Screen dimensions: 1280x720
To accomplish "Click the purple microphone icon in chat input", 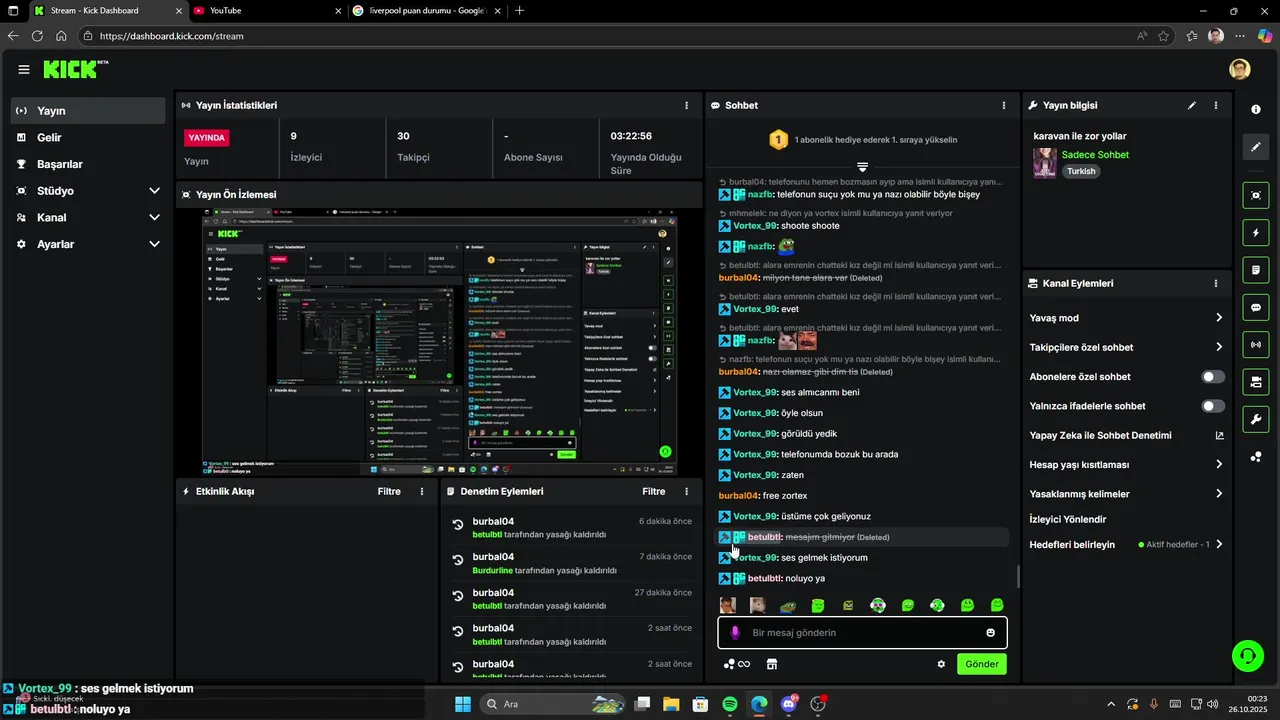I will coord(736,633).
